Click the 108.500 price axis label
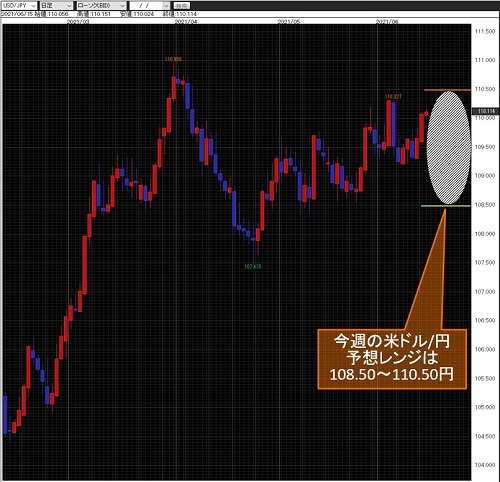This screenshot has height=482, width=500. click(x=485, y=205)
